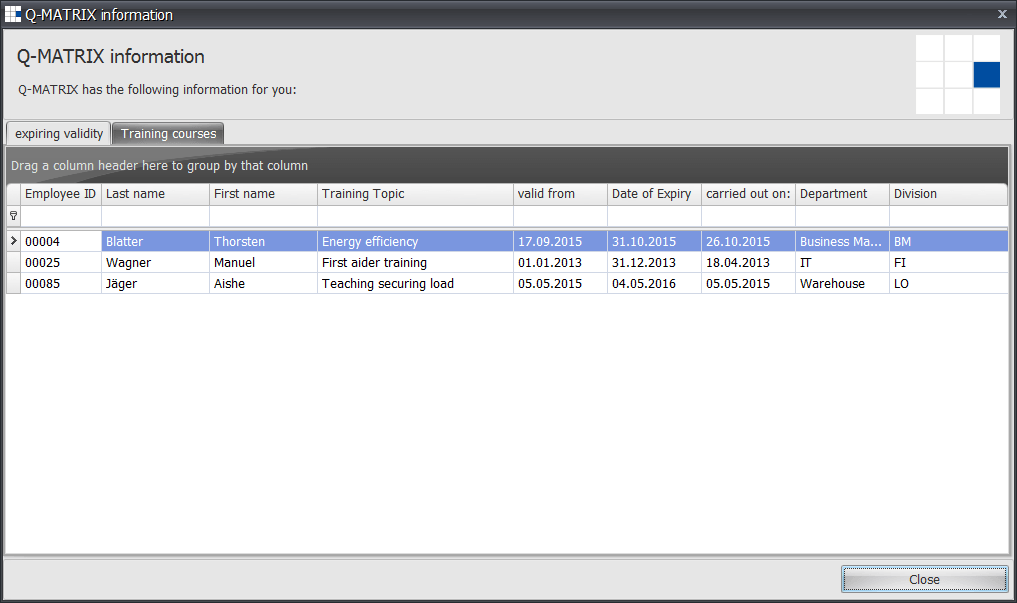Click the filter row funnel icon
1017x603 pixels.
[13, 216]
